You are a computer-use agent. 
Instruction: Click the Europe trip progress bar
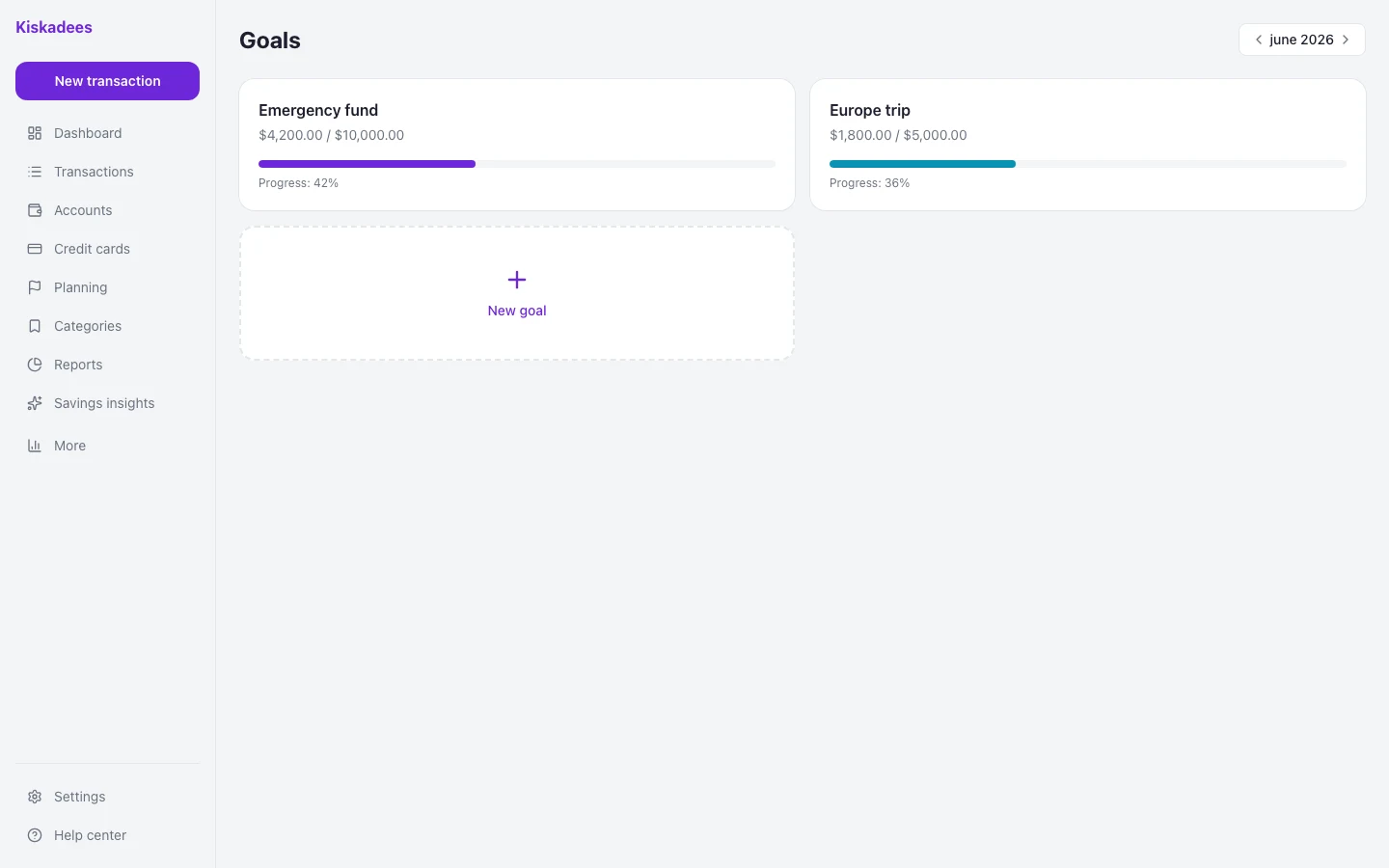point(1088,164)
